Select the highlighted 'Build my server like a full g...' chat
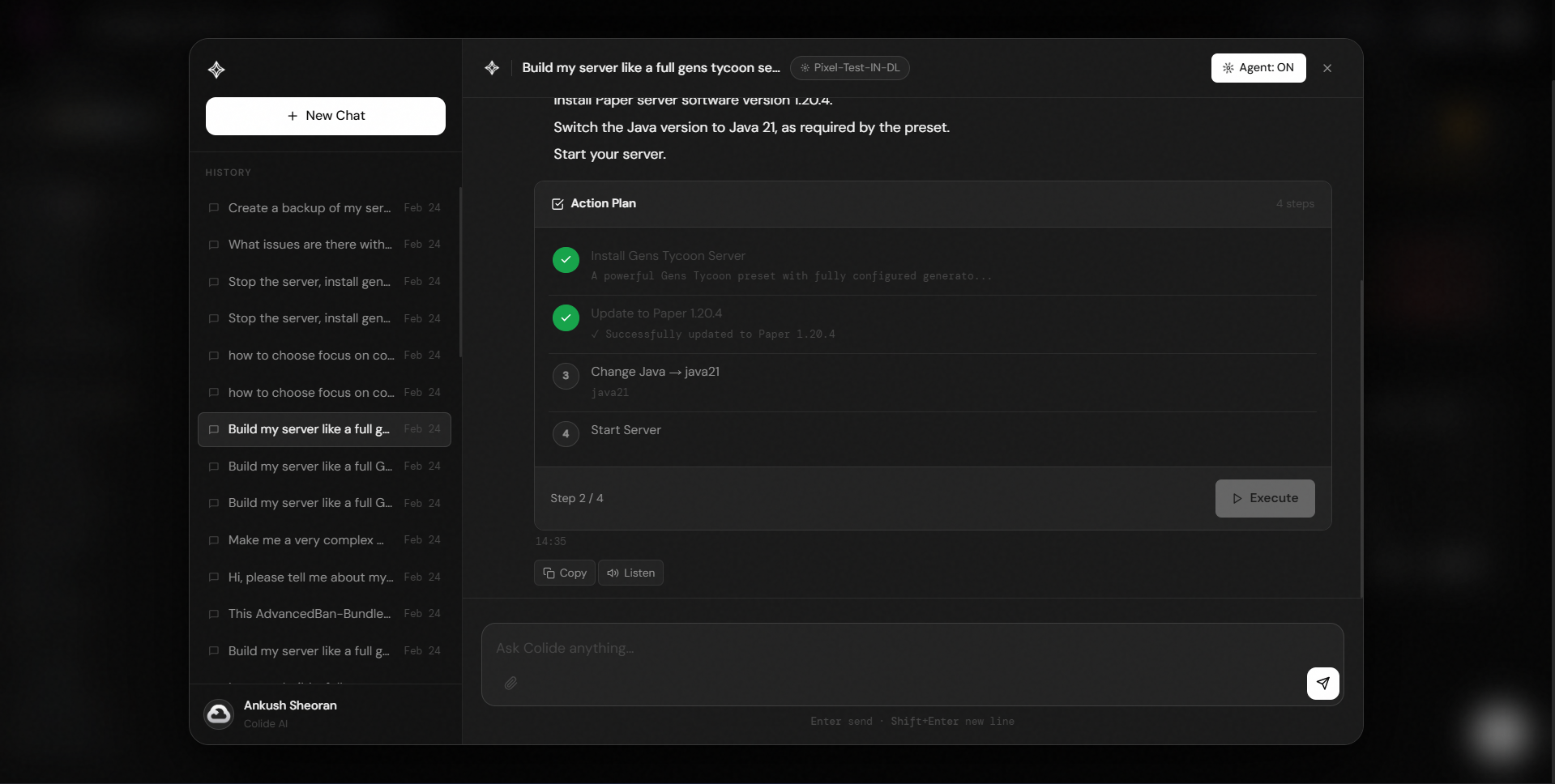Image resolution: width=1555 pixels, height=784 pixels. [x=324, y=429]
